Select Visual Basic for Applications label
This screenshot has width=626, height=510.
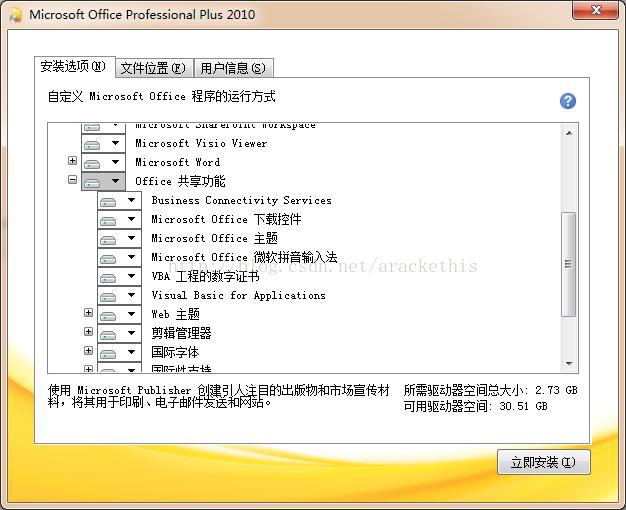[239, 296]
